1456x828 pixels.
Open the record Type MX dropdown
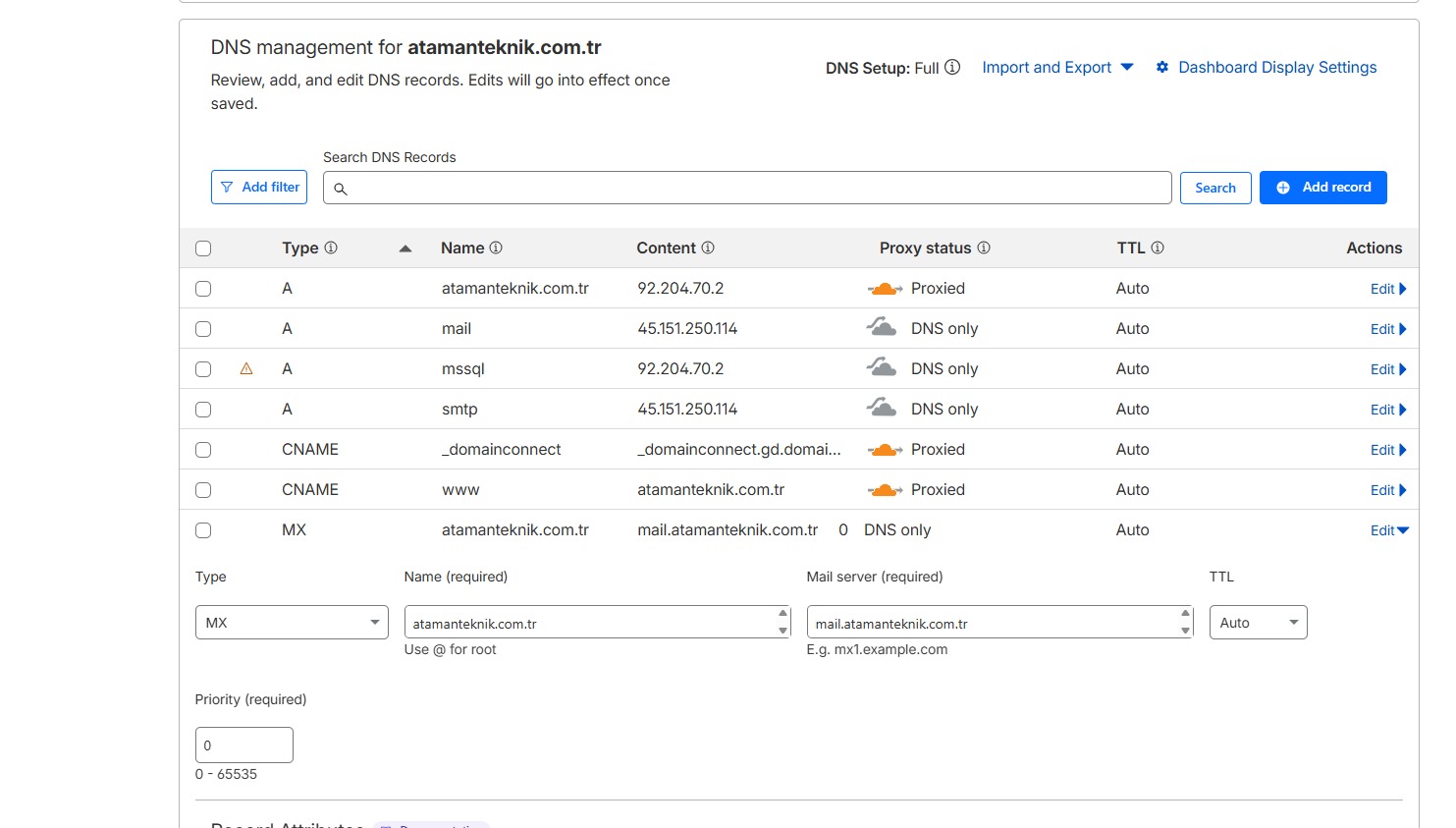click(x=292, y=623)
